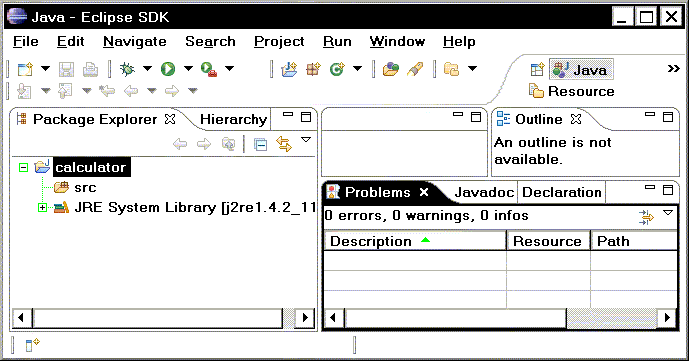Switch to the Resource perspective
Screen dimensions: 689x361
(x=571, y=91)
